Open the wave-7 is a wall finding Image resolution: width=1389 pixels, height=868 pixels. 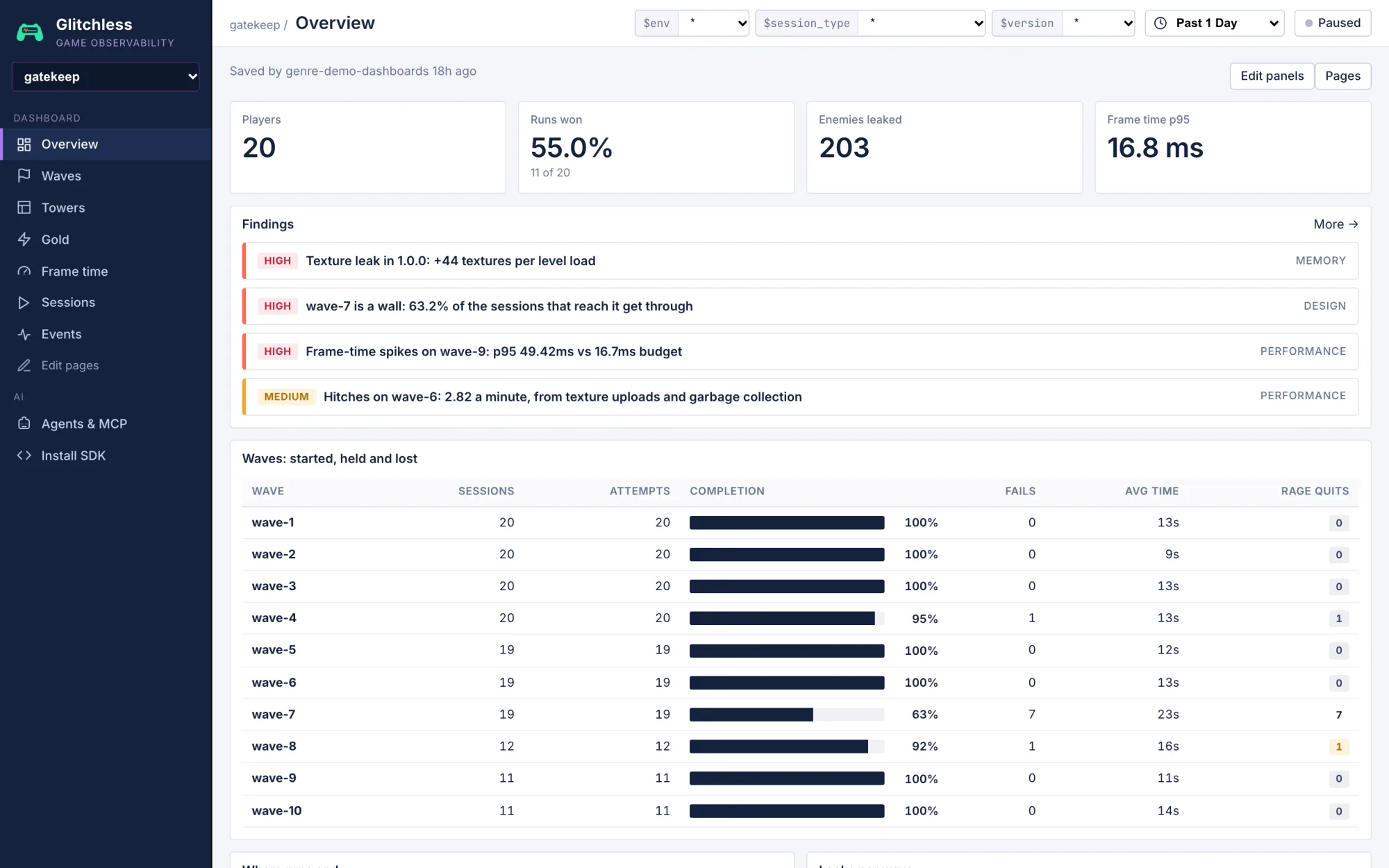[x=800, y=306]
